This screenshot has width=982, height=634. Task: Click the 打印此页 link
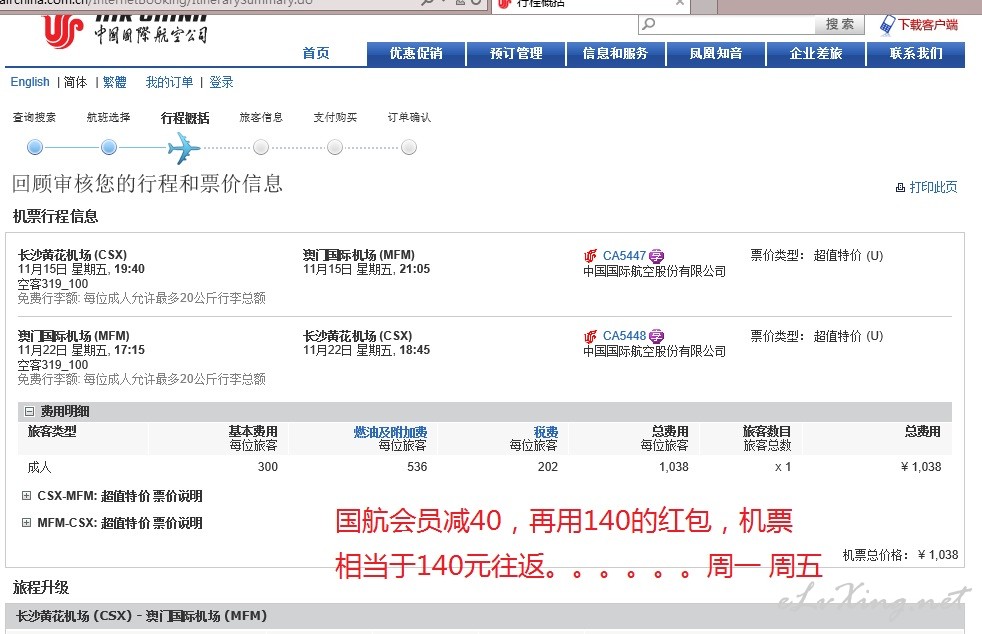tap(933, 187)
